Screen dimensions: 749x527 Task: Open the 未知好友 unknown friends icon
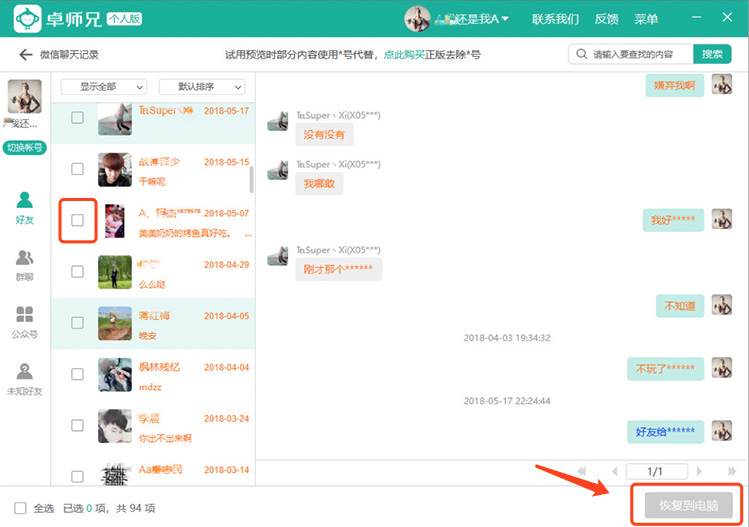coord(25,378)
